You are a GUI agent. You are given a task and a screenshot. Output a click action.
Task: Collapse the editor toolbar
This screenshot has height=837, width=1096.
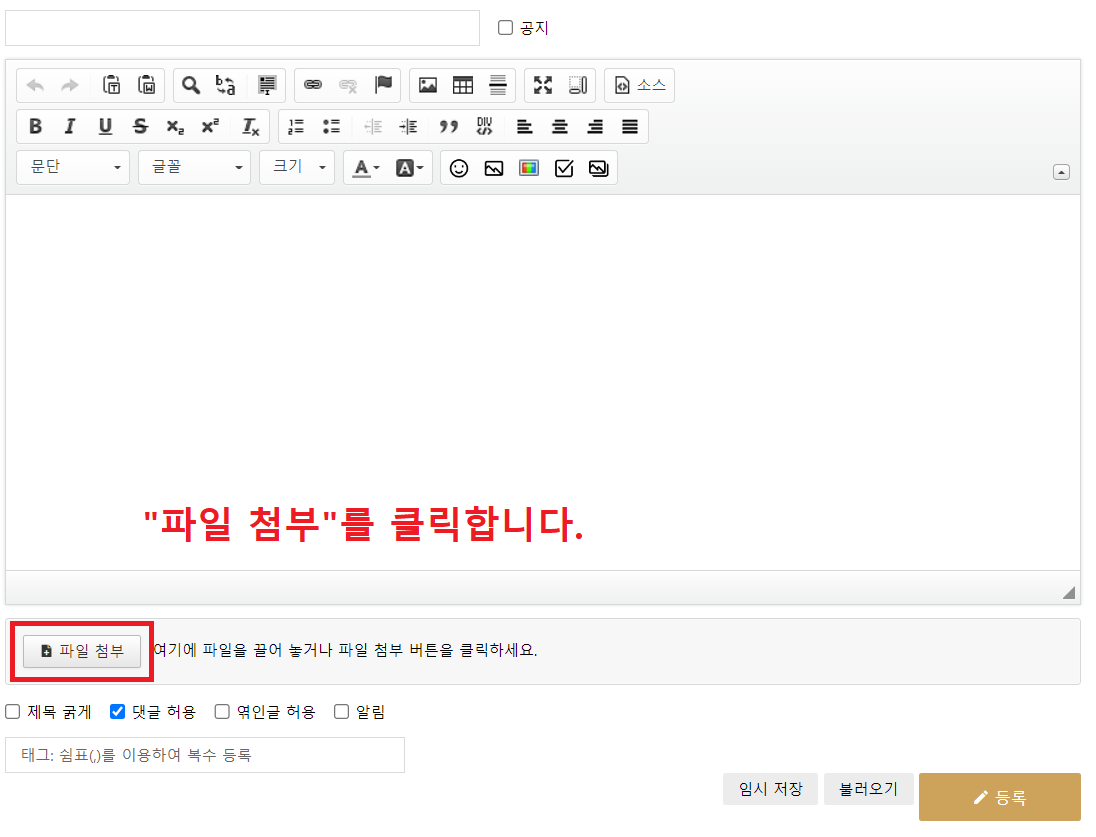click(x=1061, y=172)
